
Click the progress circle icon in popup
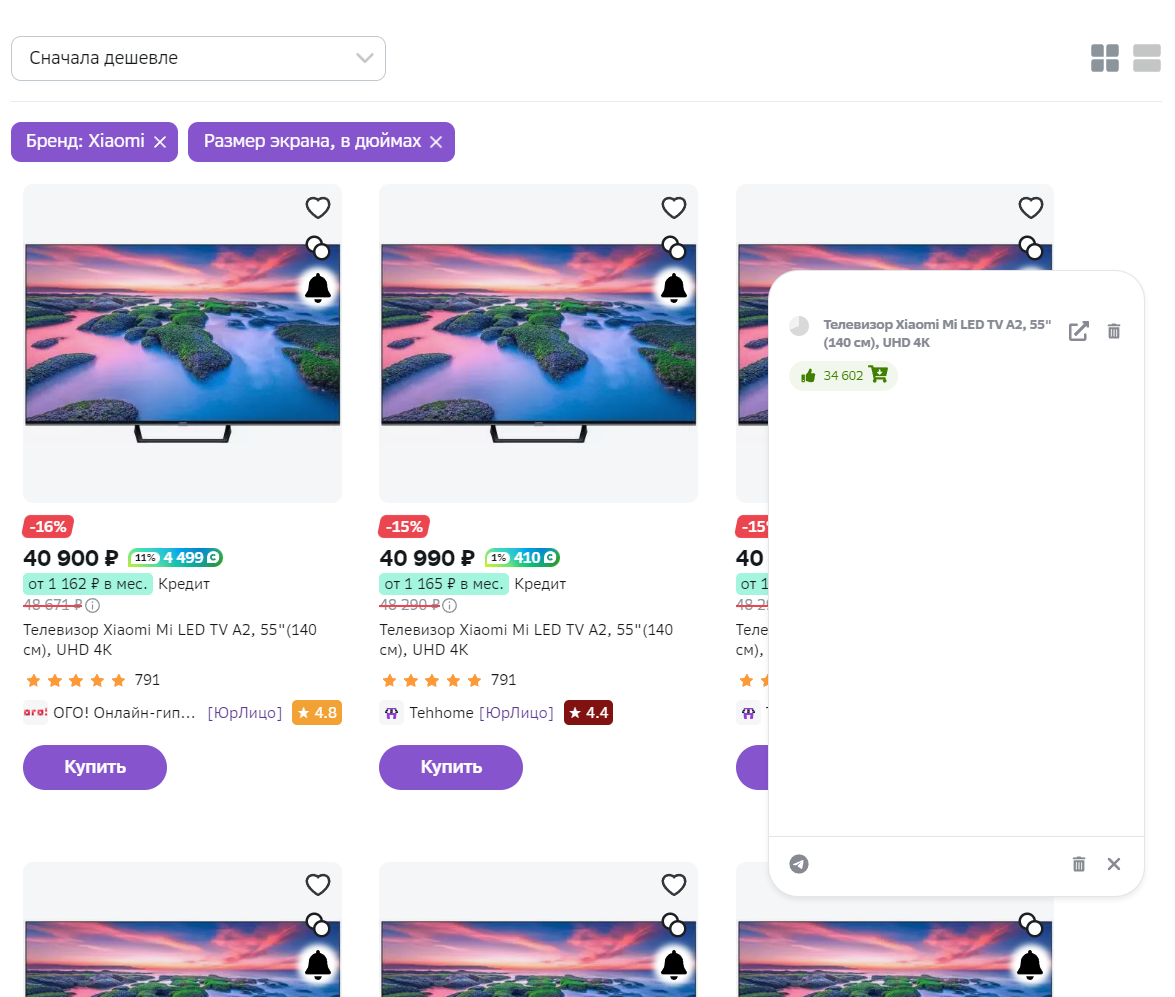click(800, 325)
